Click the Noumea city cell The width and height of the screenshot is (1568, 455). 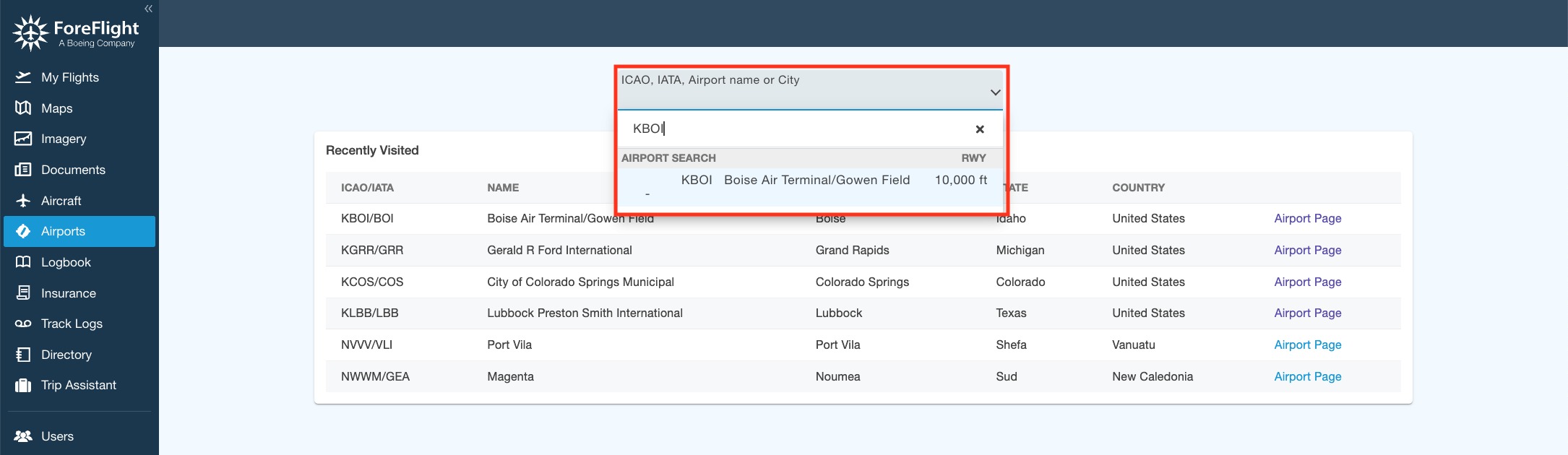point(837,376)
